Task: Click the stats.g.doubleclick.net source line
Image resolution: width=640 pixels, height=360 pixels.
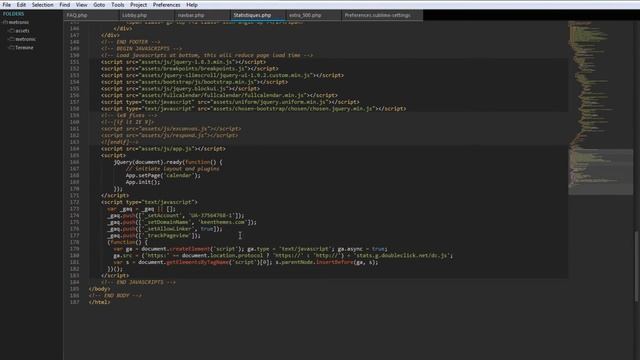Action: click(x=283, y=256)
